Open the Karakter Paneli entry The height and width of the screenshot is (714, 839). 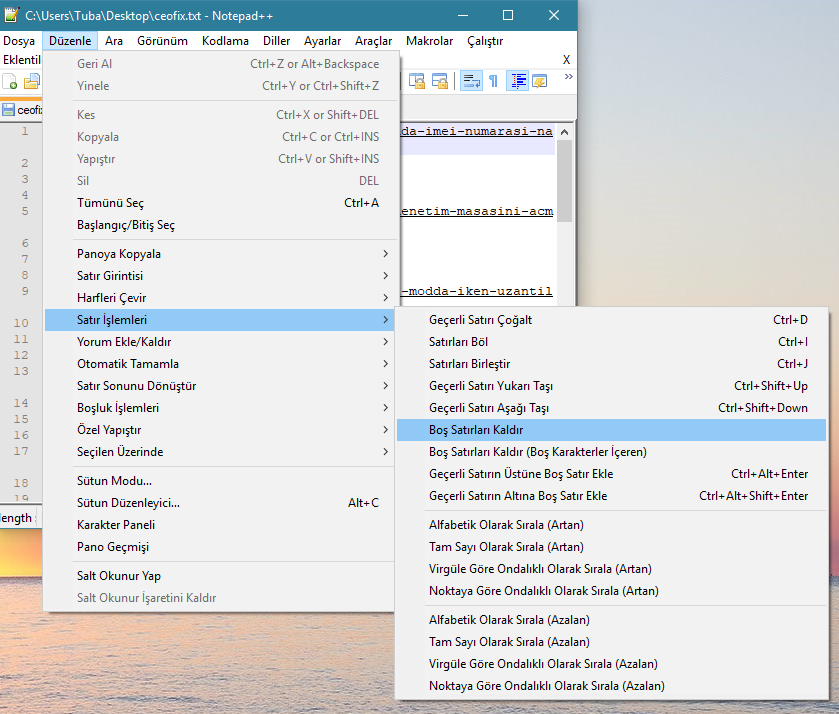tap(220, 525)
